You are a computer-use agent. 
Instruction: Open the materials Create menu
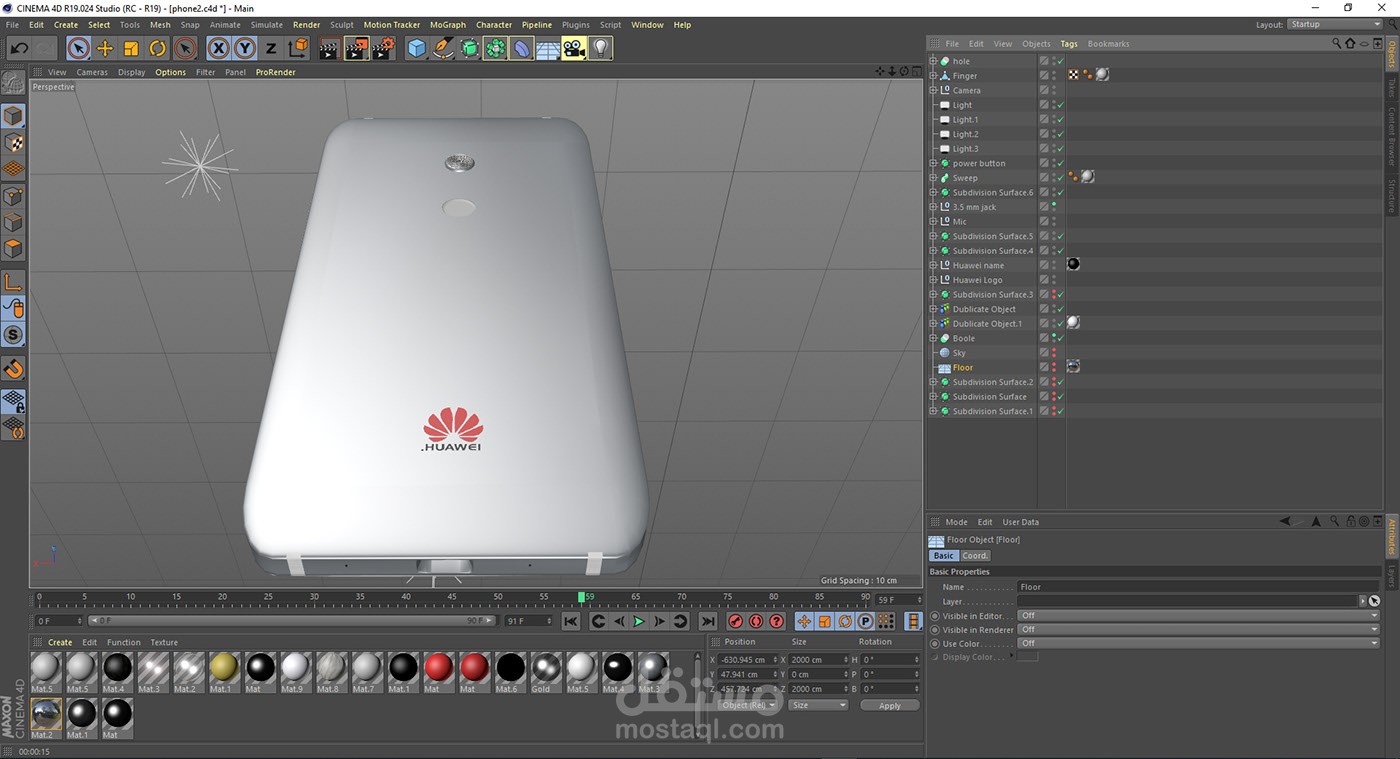60,643
